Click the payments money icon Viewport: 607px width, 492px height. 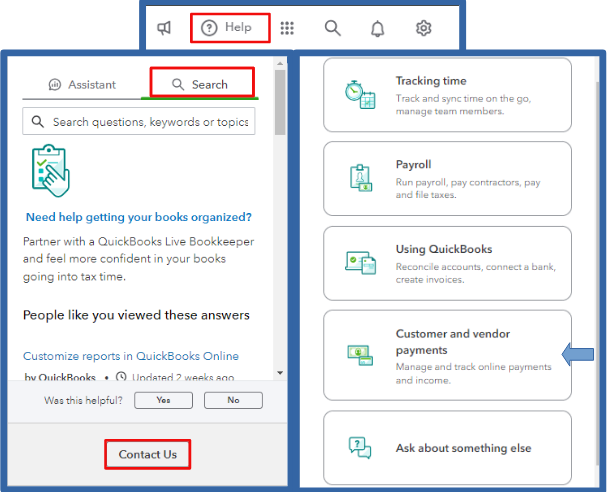pyautogui.click(x=360, y=355)
